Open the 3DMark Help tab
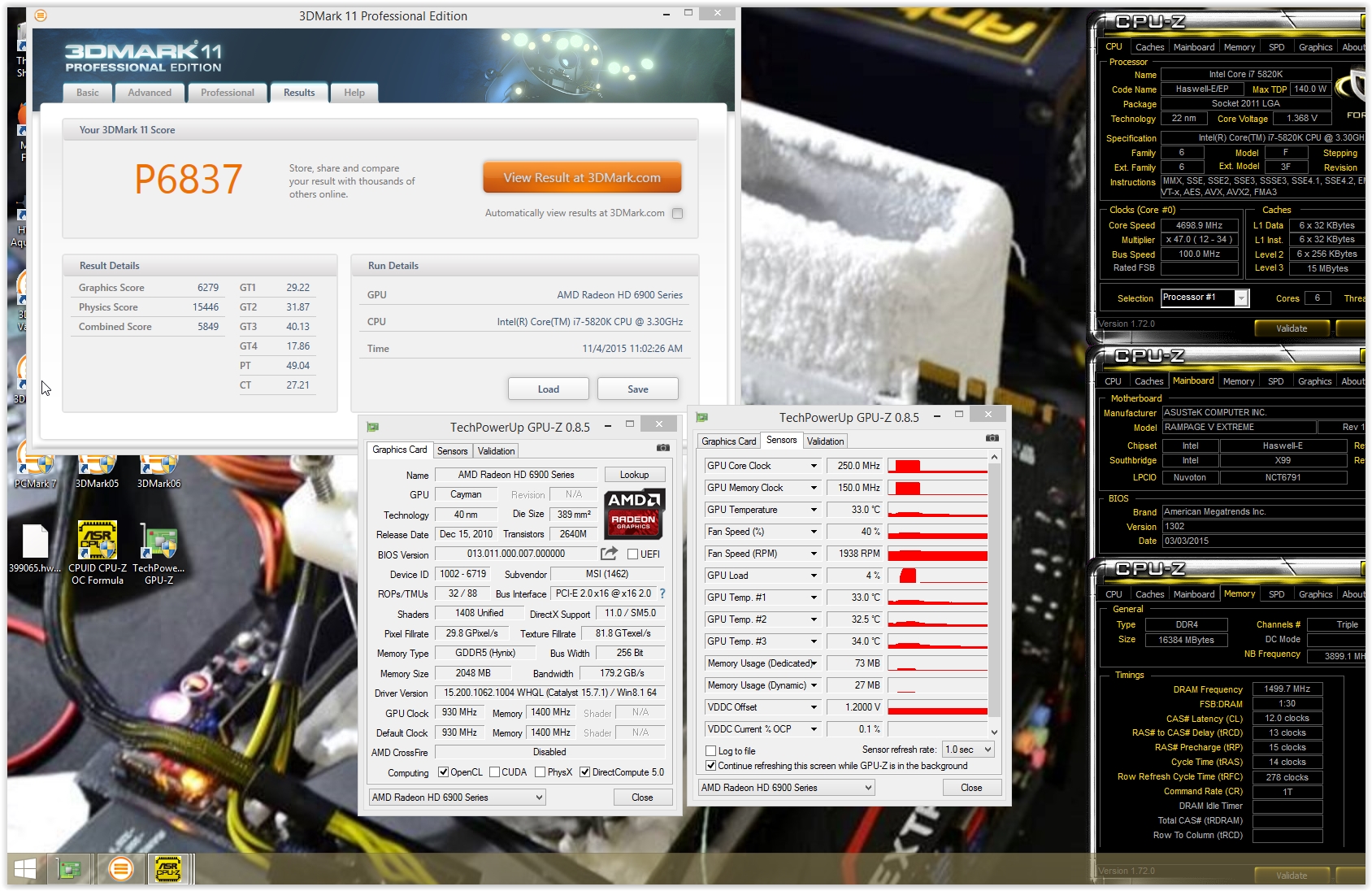This screenshot has height=891, width=1372. (354, 93)
